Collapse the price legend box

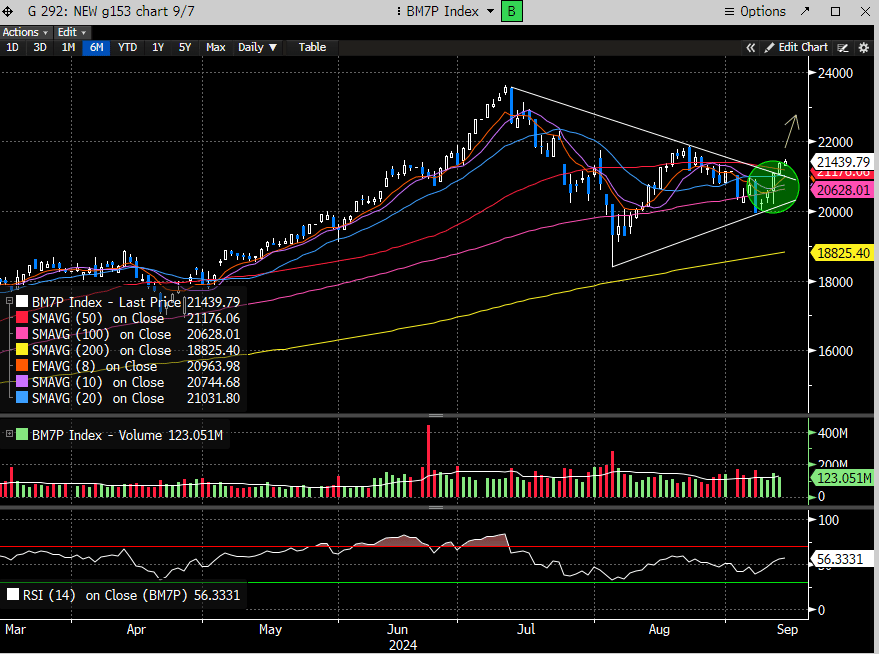point(10,302)
